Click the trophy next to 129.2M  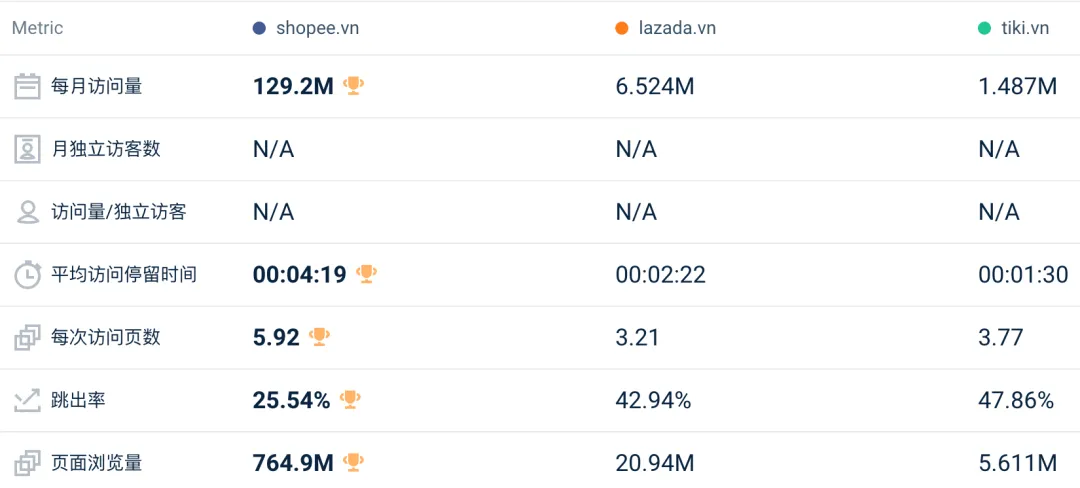(353, 86)
